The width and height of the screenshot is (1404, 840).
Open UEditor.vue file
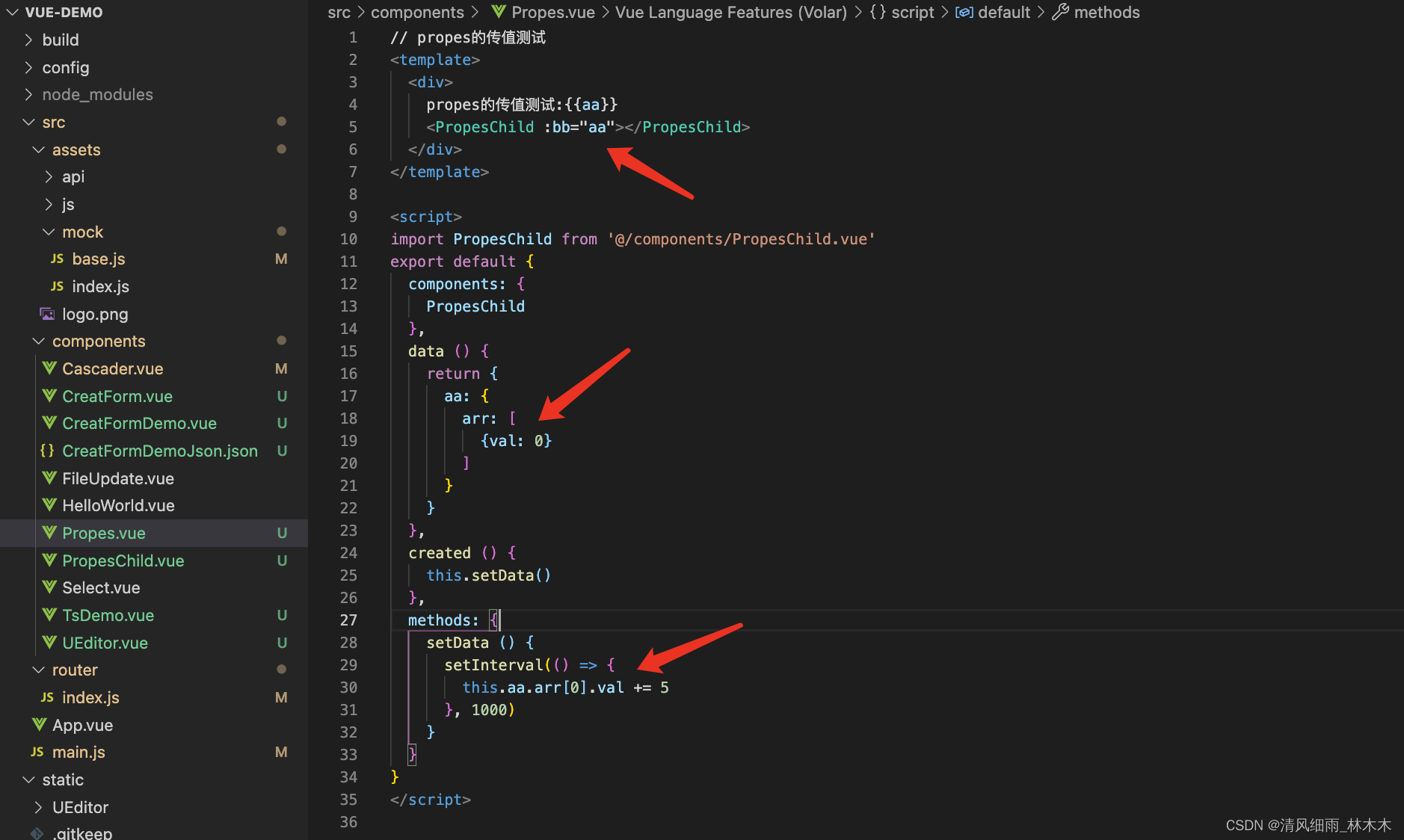pyautogui.click(x=105, y=643)
